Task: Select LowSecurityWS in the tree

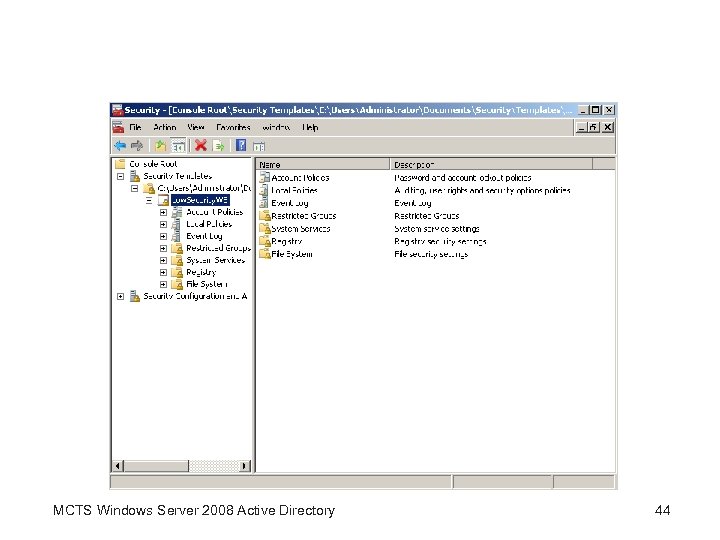Action: (x=200, y=200)
